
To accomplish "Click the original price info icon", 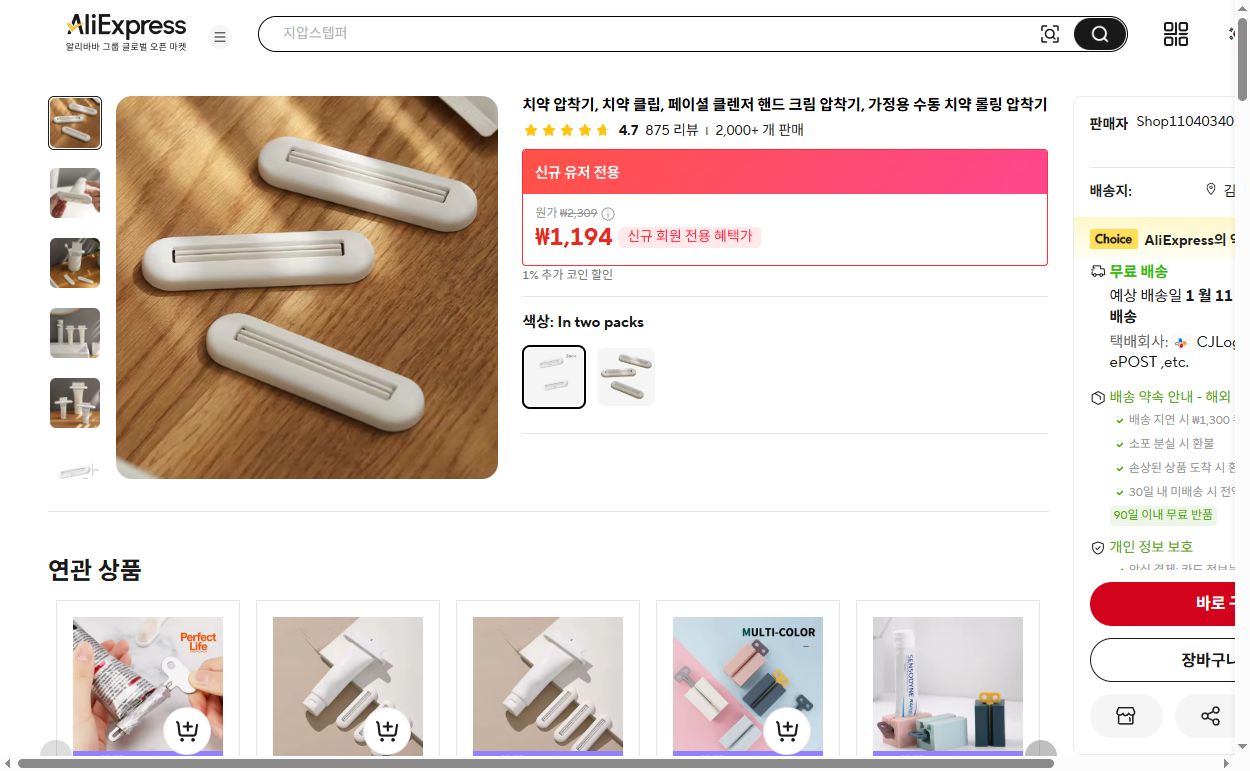I will pos(608,212).
